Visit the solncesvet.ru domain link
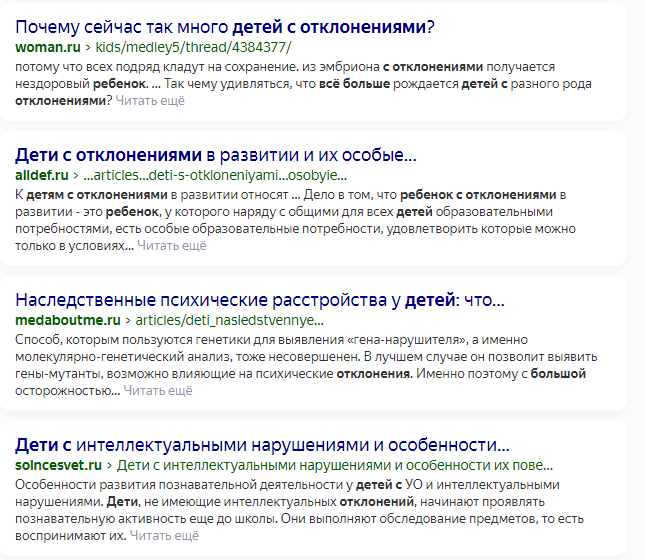646x560 pixels. [59, 465]
